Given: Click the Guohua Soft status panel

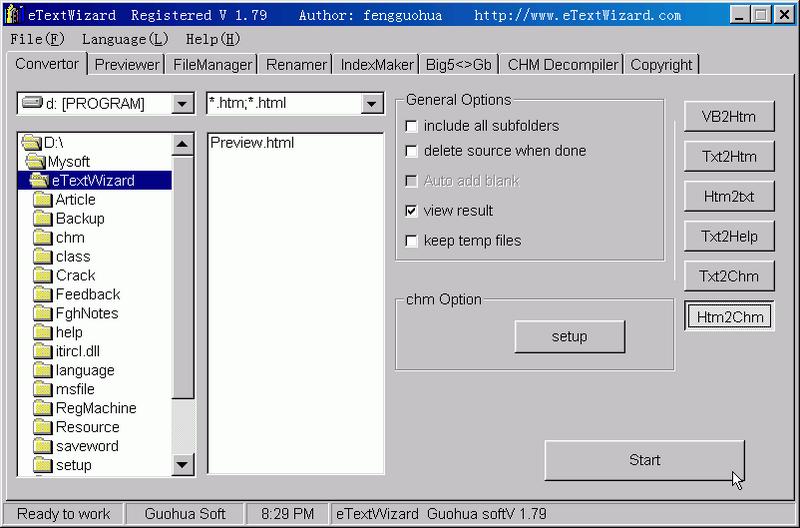Looking at the screenshot, I should tap(185, 514).
